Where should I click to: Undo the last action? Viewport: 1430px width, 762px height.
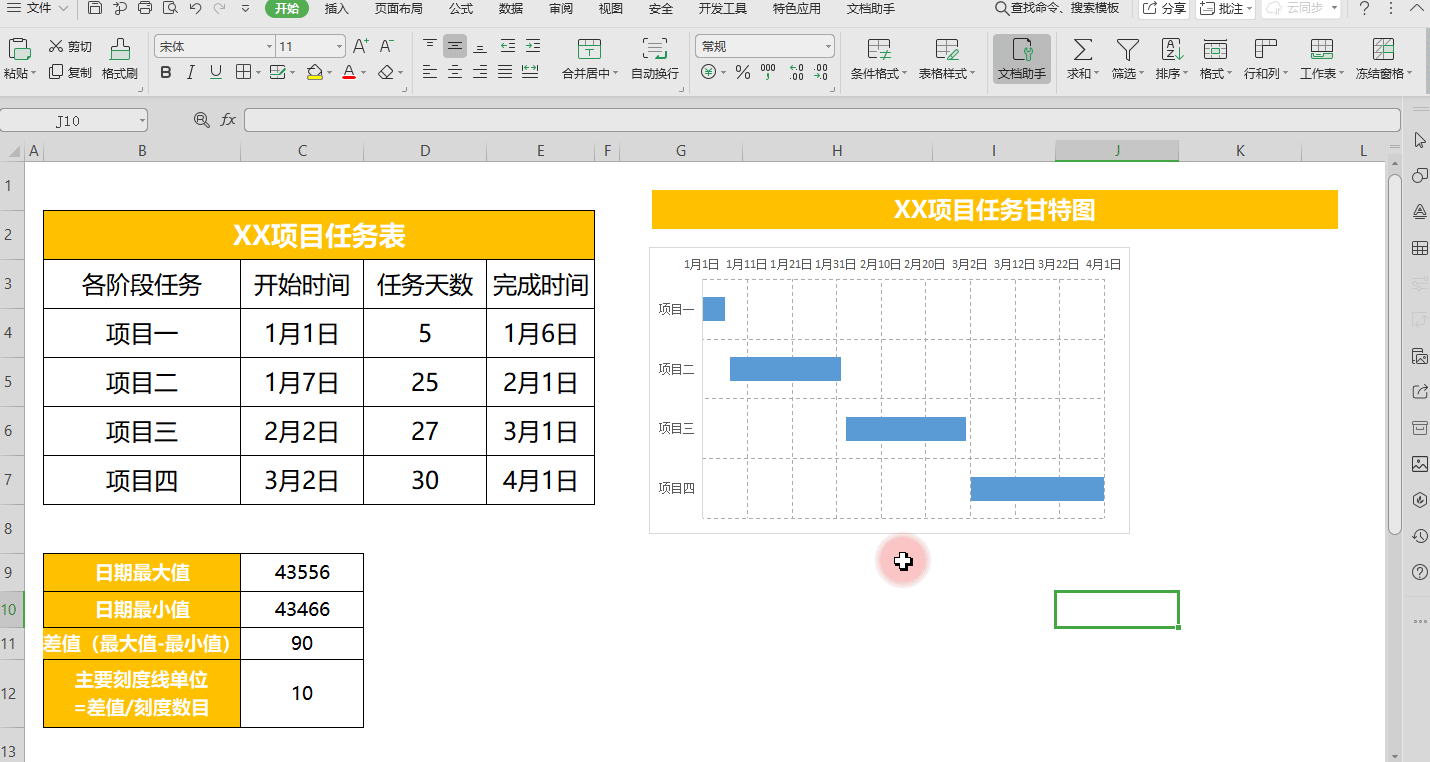(x=195, y=9)
